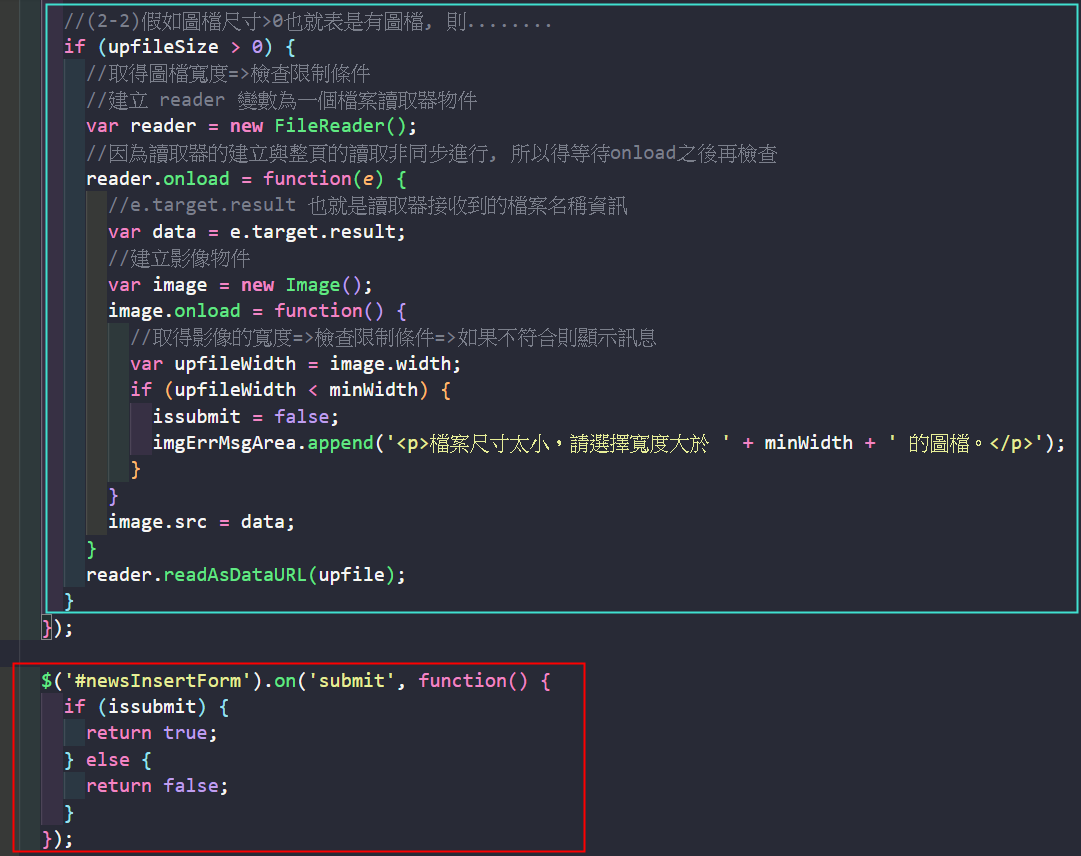1081x856 pixels.
Task: Click the comment starting with //(2-2)
Action: tap(307, 21)
